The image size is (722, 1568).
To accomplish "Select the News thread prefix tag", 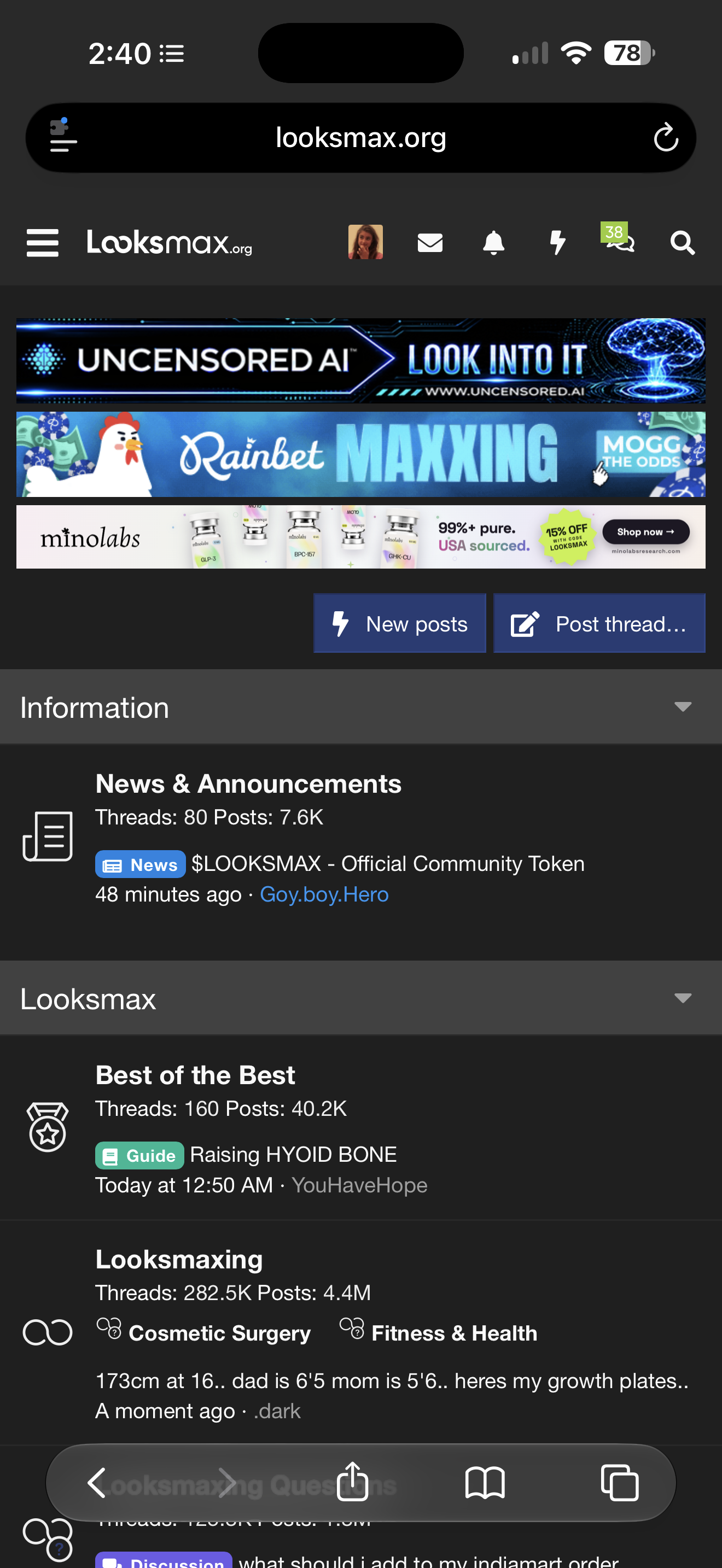I will 140,864.
